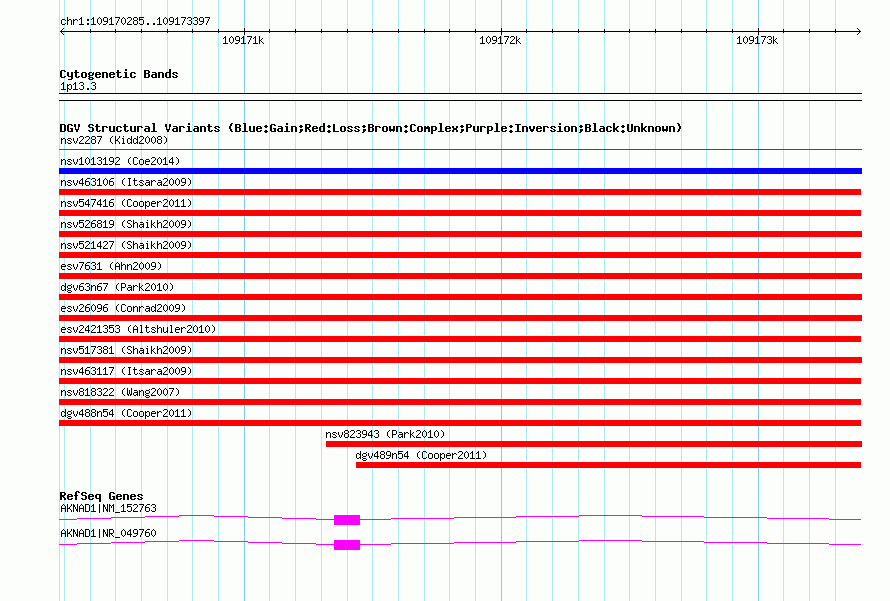Open variant nsv463106 (Itsara2009)
This screenshot has width=890, height=601.
tap(126, 182)
